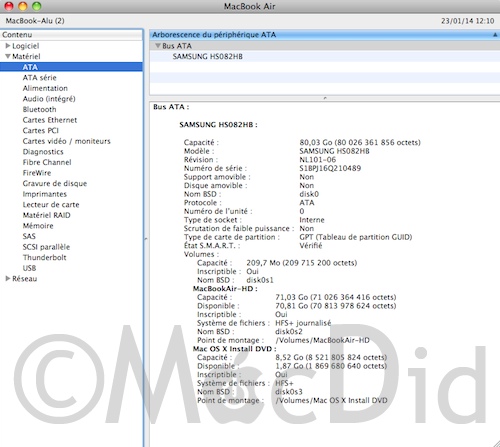Click the mount point /Volumes/MacBookAir-HD
Viewport: 500px width, 447px height.
point(322,340)
